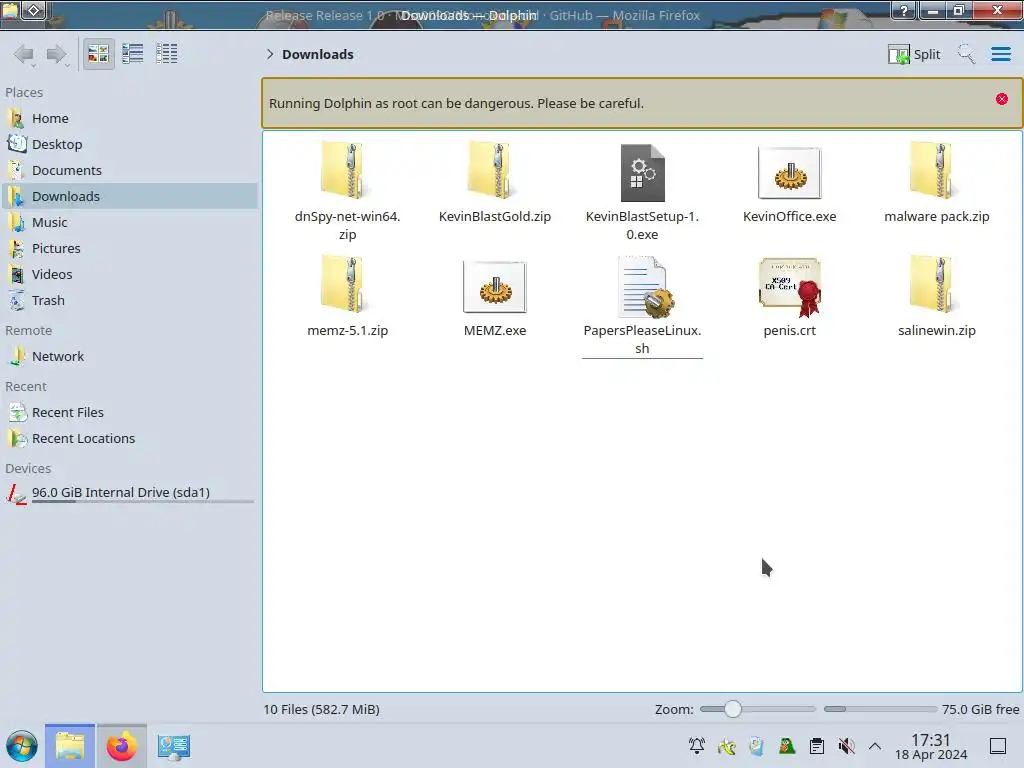This screenshot has width=1024, height=768.
Task: Activate Dolphin file manager in taskbar
Action: (x=70, y=746)
